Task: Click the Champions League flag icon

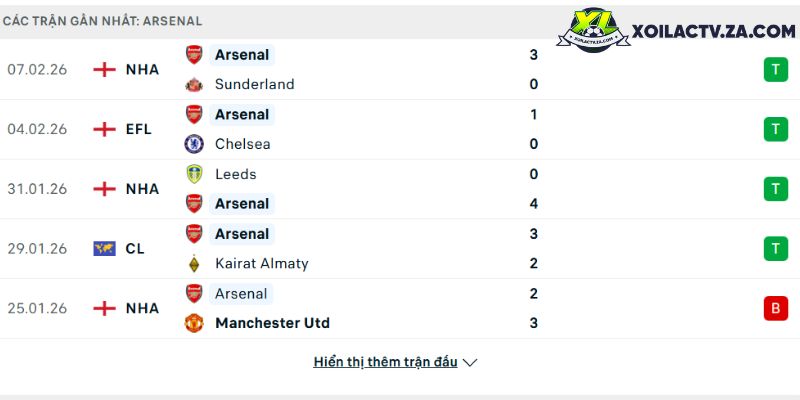Action: pyautogui.click(x=104, y=249)
